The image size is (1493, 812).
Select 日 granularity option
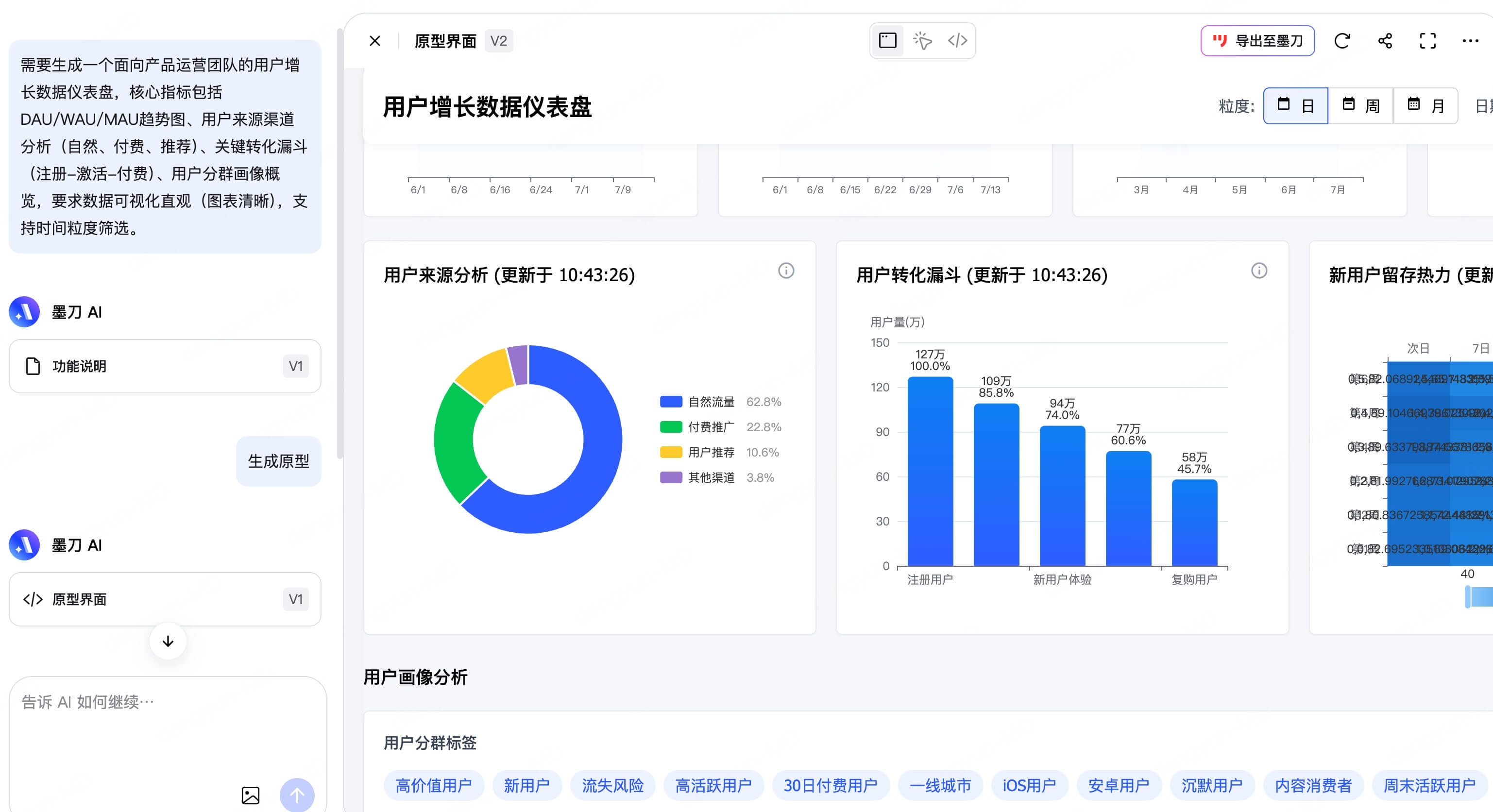[x=1295, y=106]
